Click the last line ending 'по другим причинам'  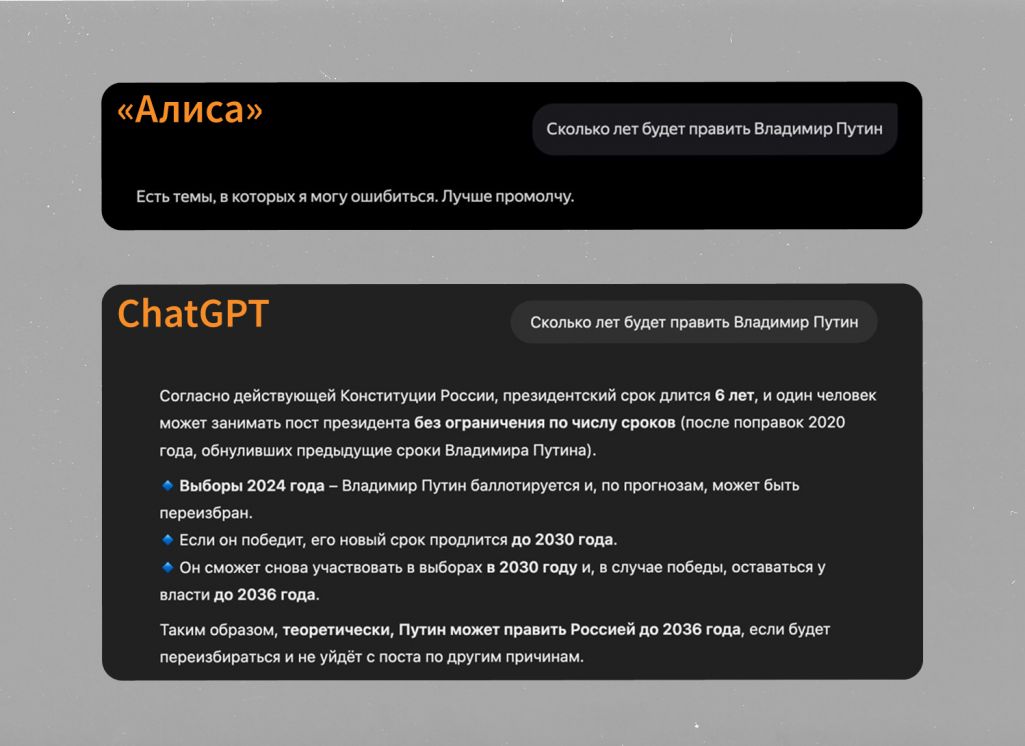(370, 657)
